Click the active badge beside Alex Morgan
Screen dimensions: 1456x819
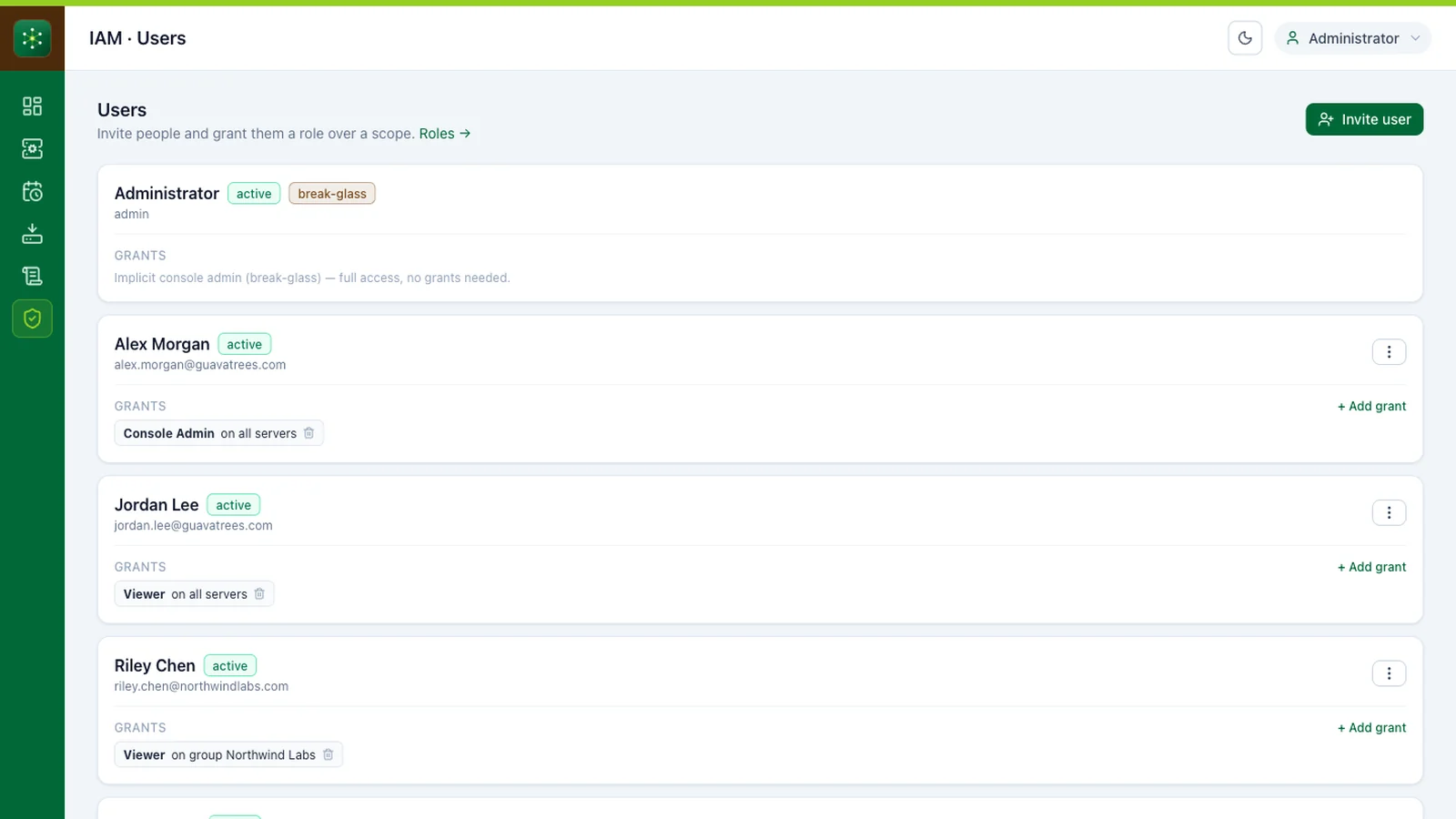(x=244, y=344)
